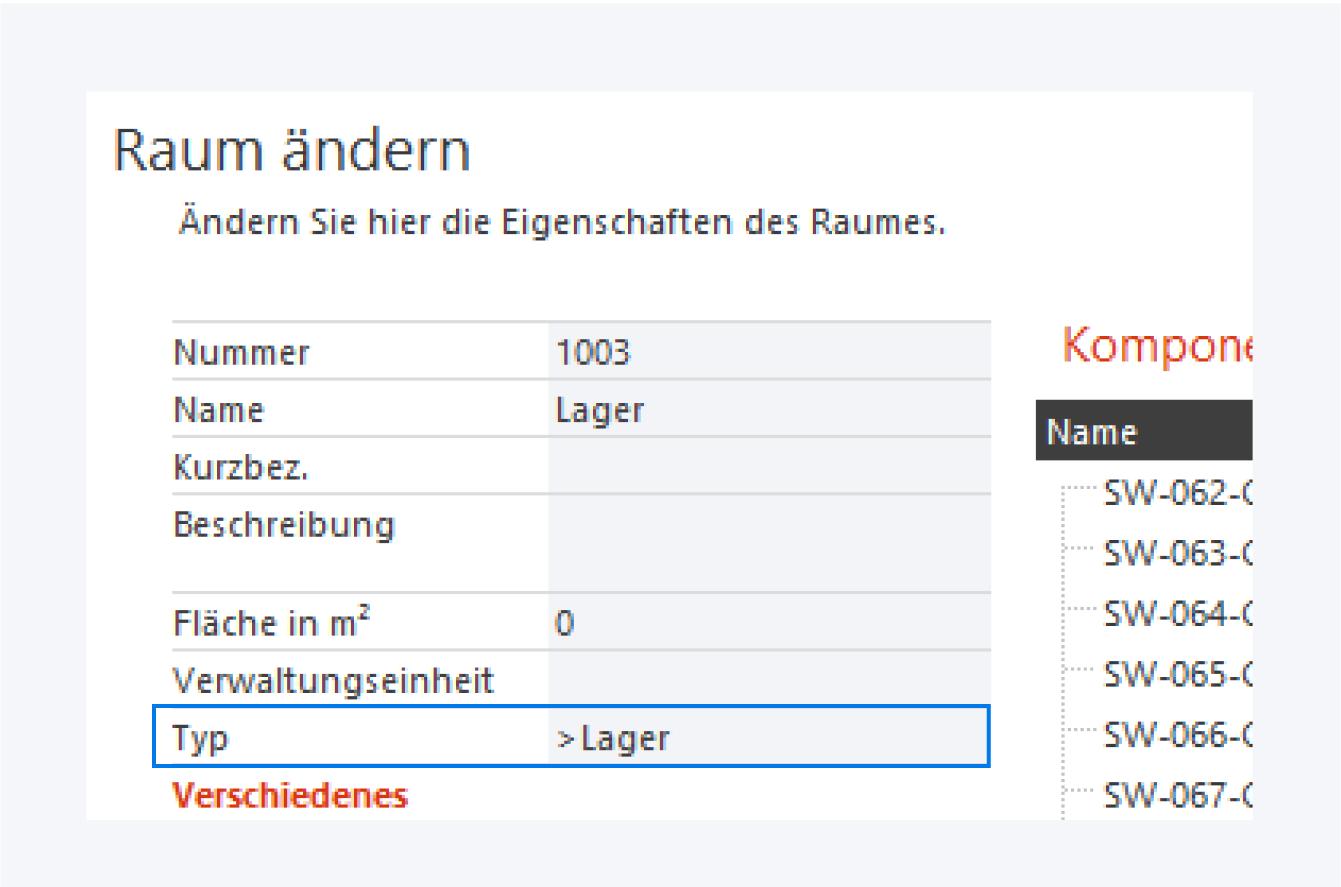Click the Nummer field showing 1003
This screenshot has width=1341, height=887.
tap(768, 353)
